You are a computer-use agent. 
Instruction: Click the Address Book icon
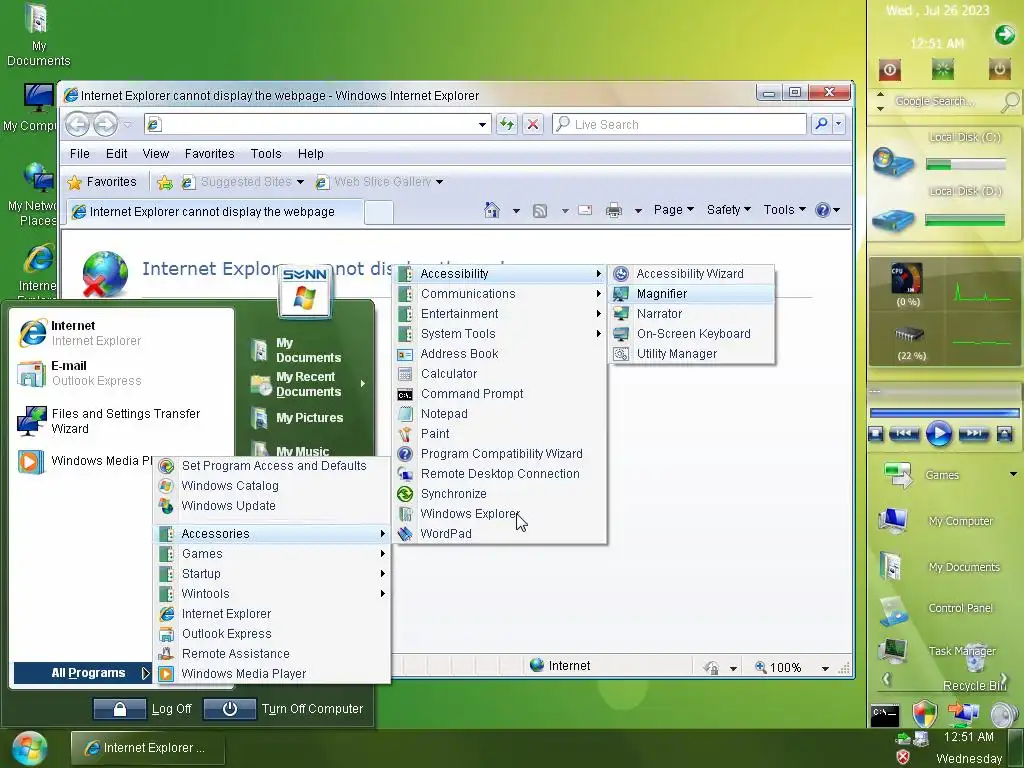click(405, 355)
